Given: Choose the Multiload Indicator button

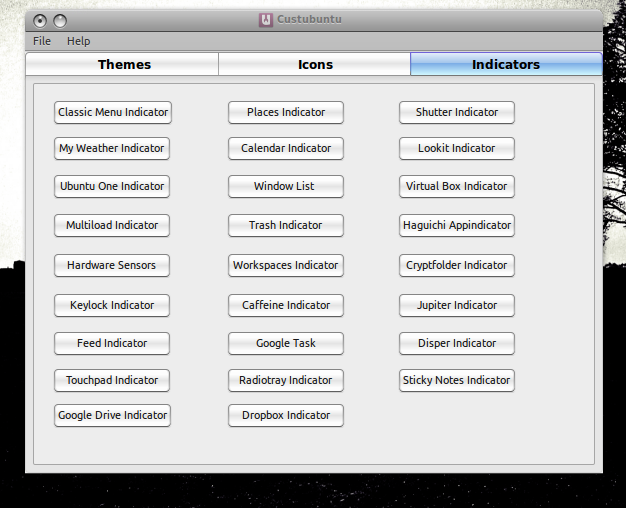Looking at the screenshot, I should coord(112,225).
